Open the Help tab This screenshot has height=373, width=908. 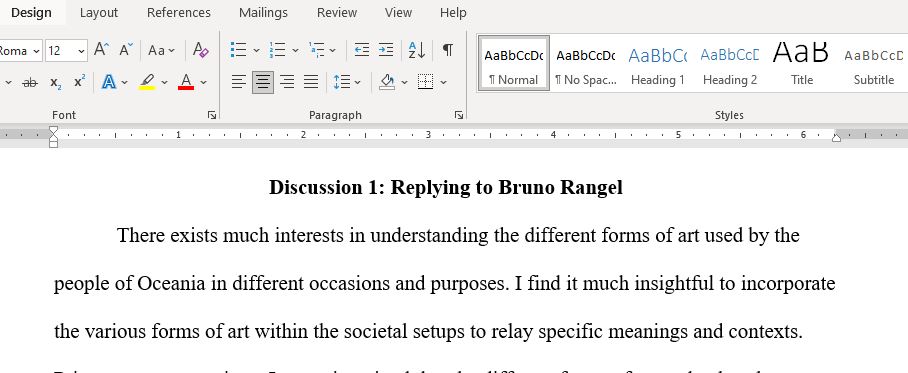point(453,12)
